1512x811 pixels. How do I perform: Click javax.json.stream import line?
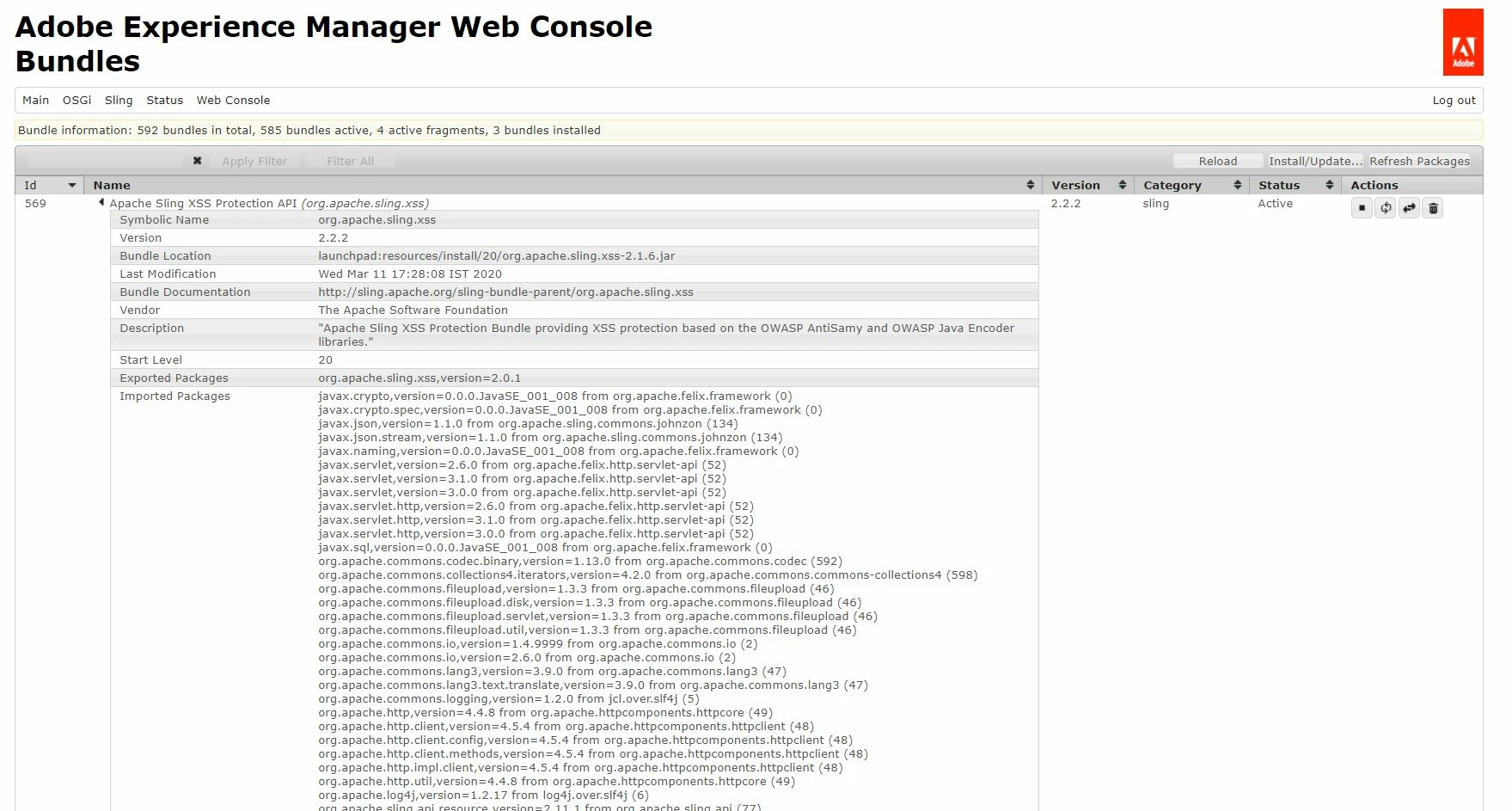(550, 438)
